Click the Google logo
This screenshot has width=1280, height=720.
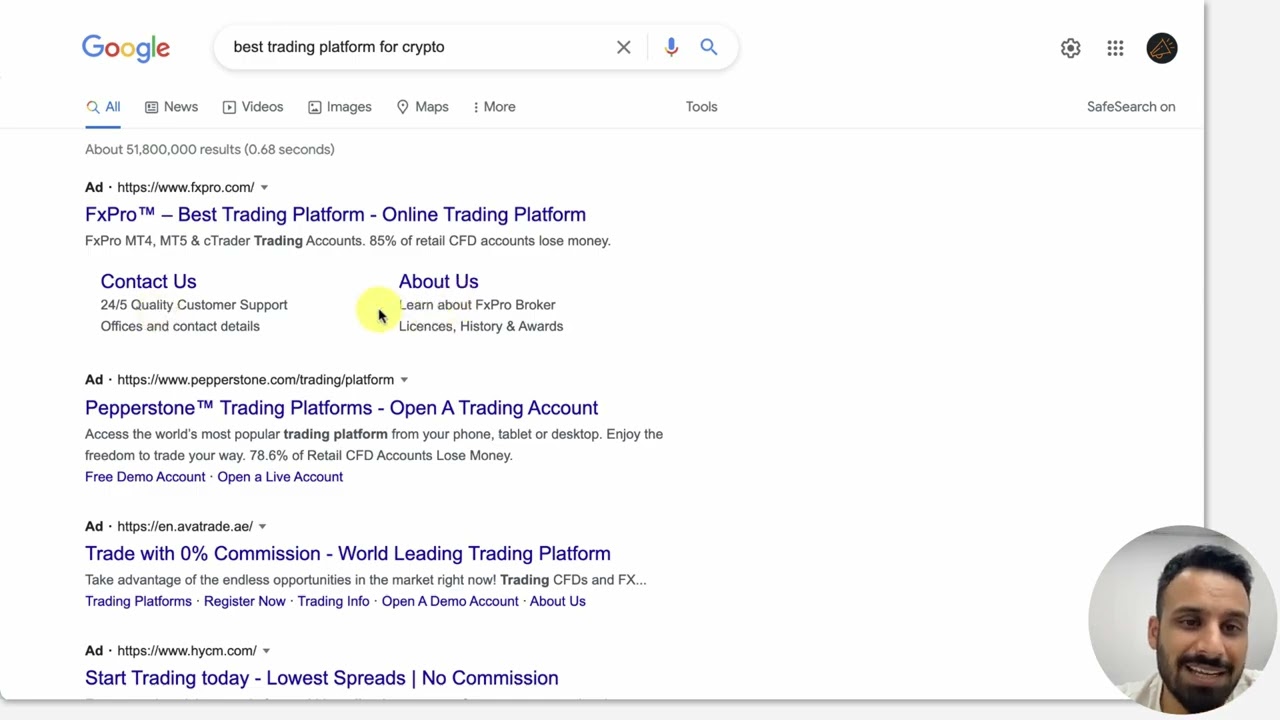[x=126, y=48]
